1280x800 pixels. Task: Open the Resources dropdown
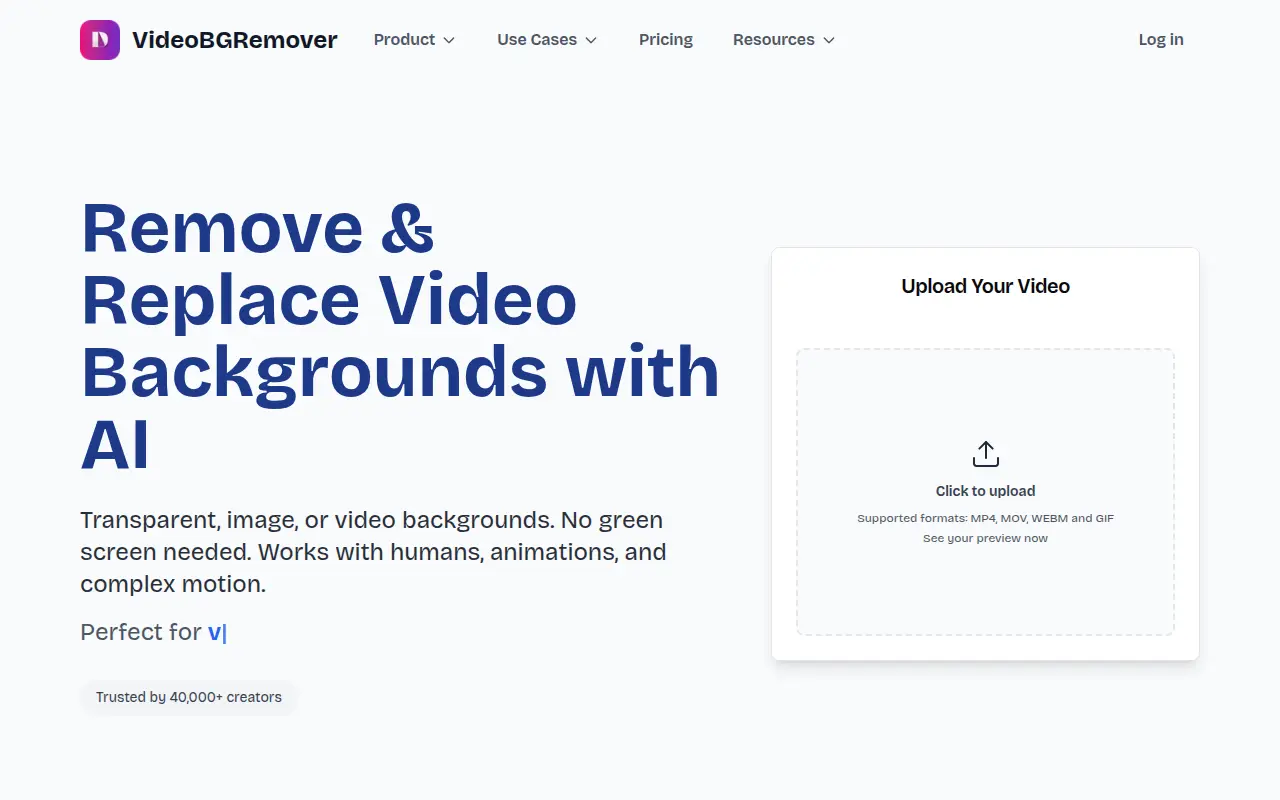784,40
